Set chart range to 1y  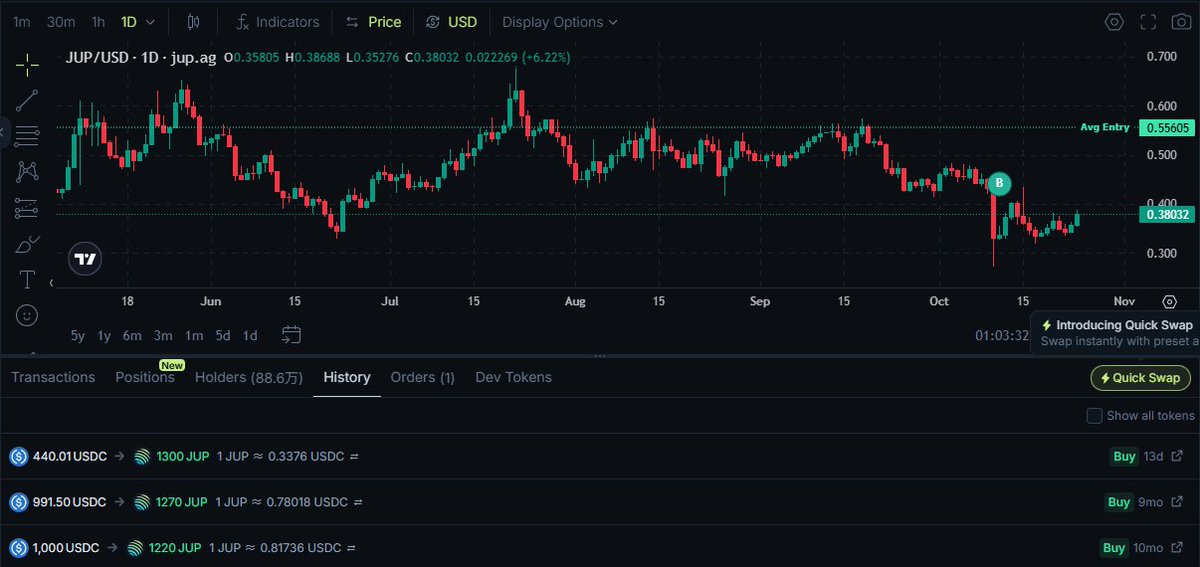pyautogui.click(x=104, y=335)
